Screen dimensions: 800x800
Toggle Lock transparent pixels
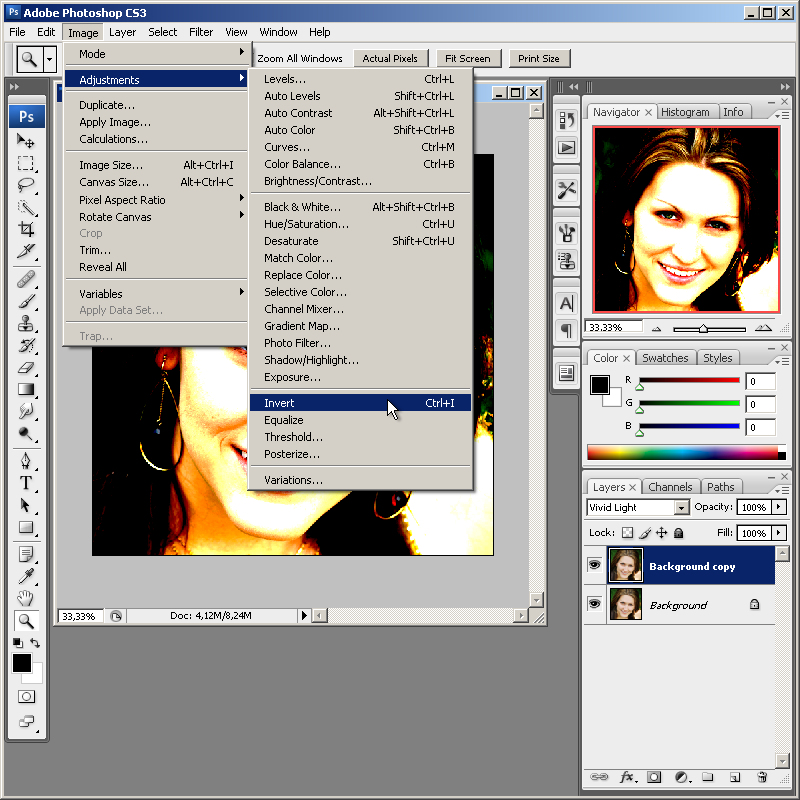[x=627, y=533]
